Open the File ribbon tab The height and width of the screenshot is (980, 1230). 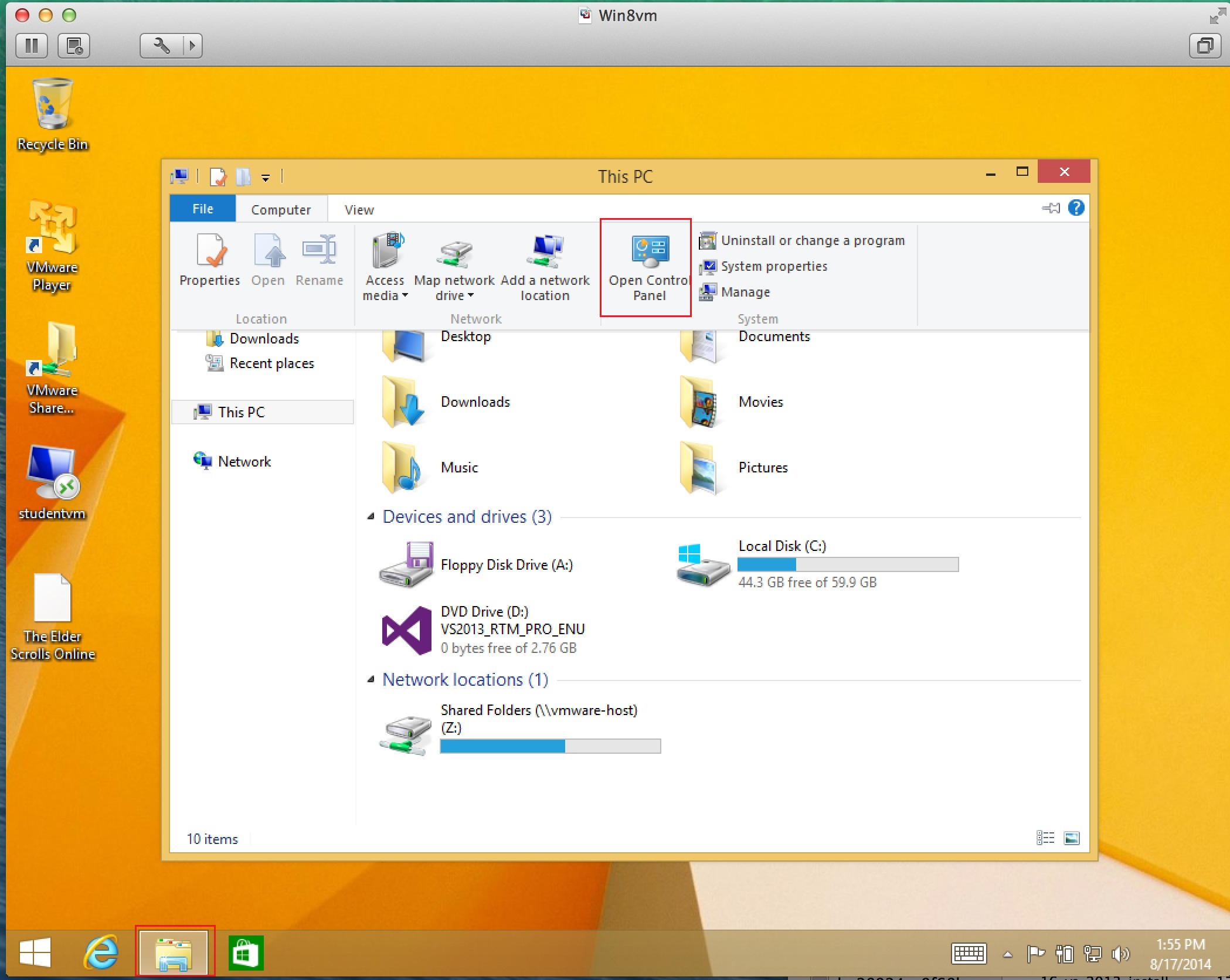click(203, 209)
